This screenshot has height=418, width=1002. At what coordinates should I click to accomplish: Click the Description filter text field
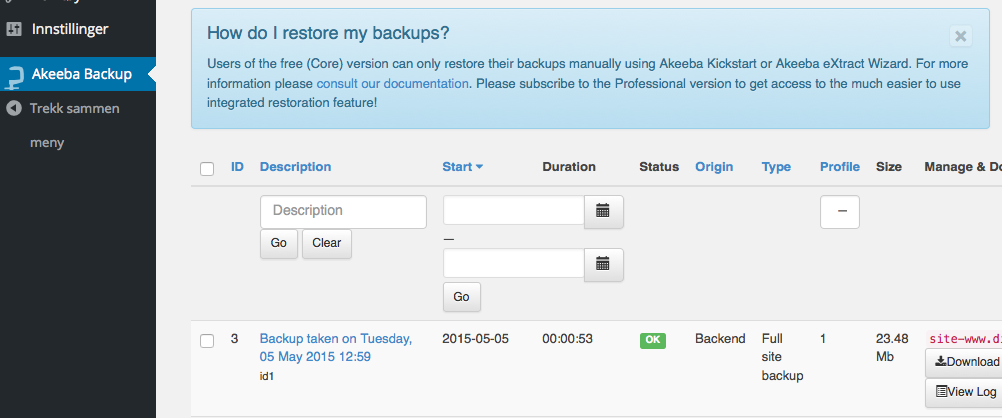pos(343,211)
